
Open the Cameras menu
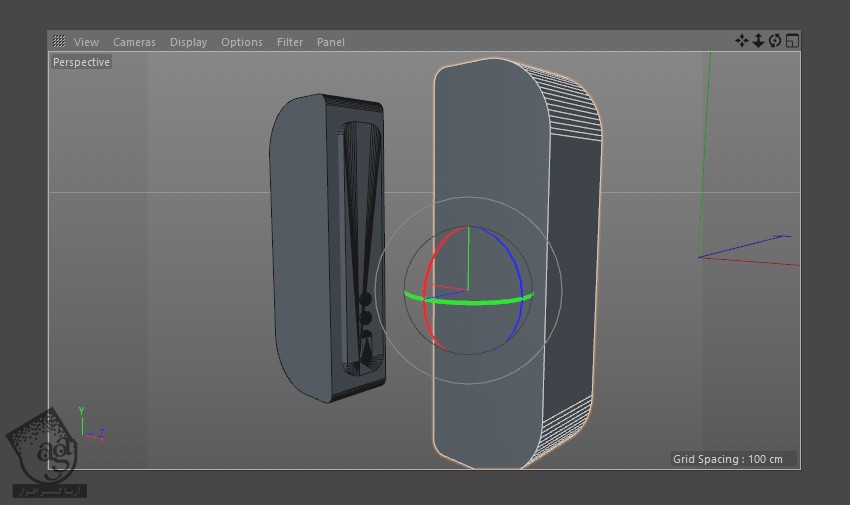pos(134,42)
